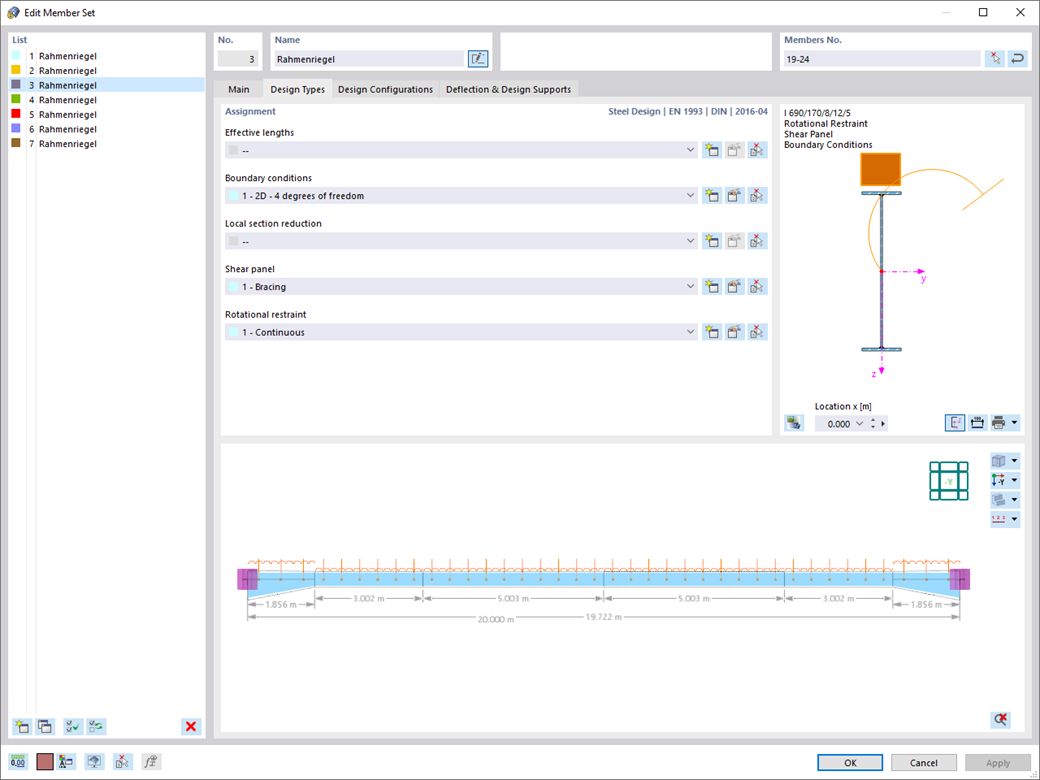Switch to Main tab

point(239,89)
